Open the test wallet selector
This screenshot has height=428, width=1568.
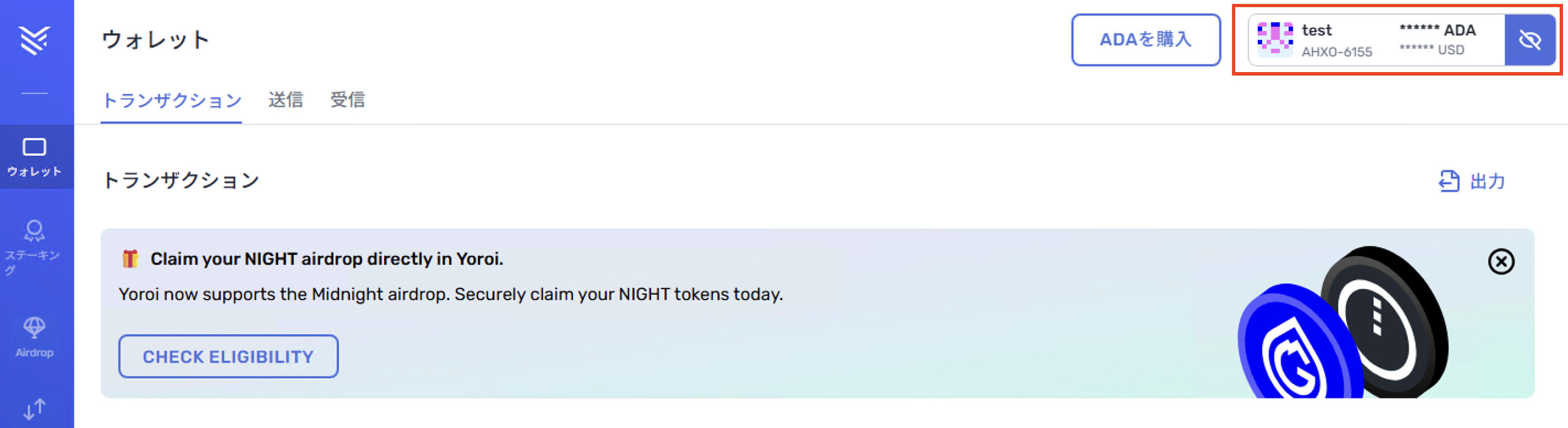pyautogui.click(x=1377, y=40)
